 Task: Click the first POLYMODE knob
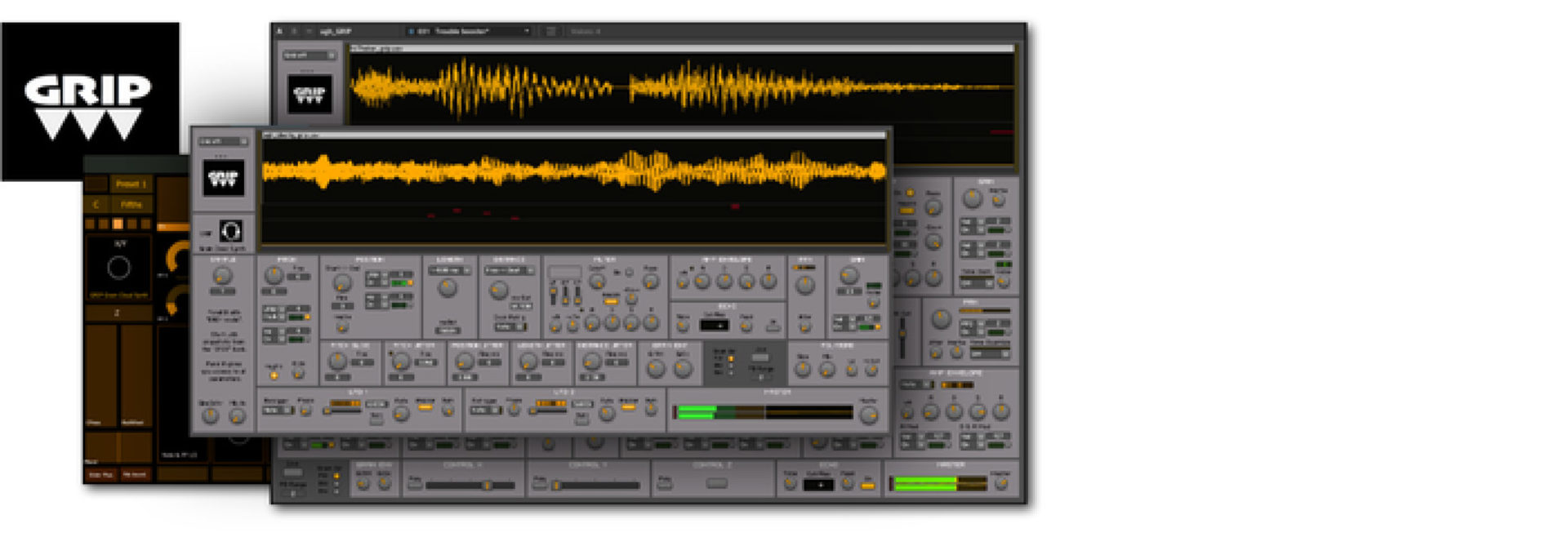click(804, 370)
